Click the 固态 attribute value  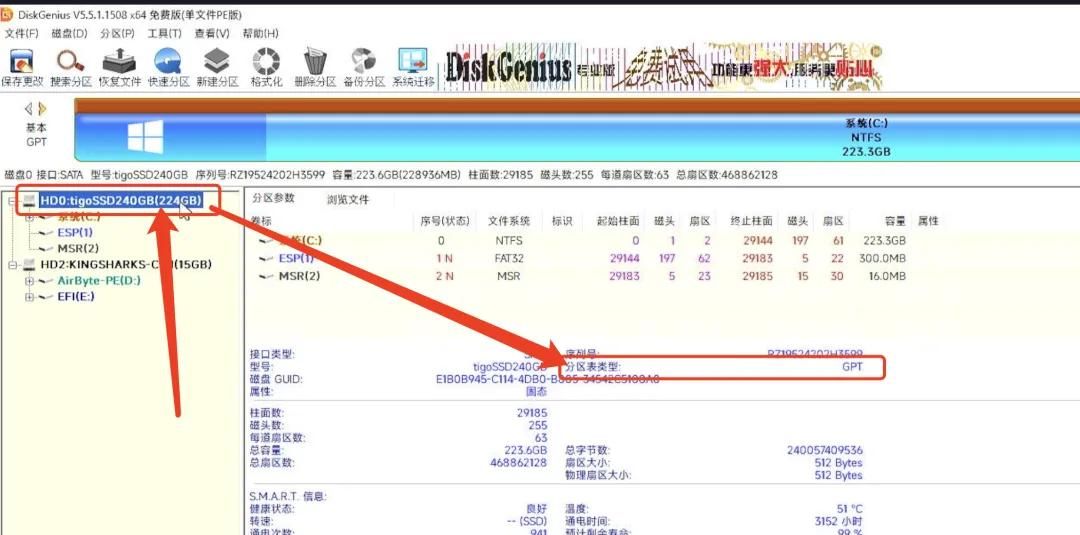point(537,391)
